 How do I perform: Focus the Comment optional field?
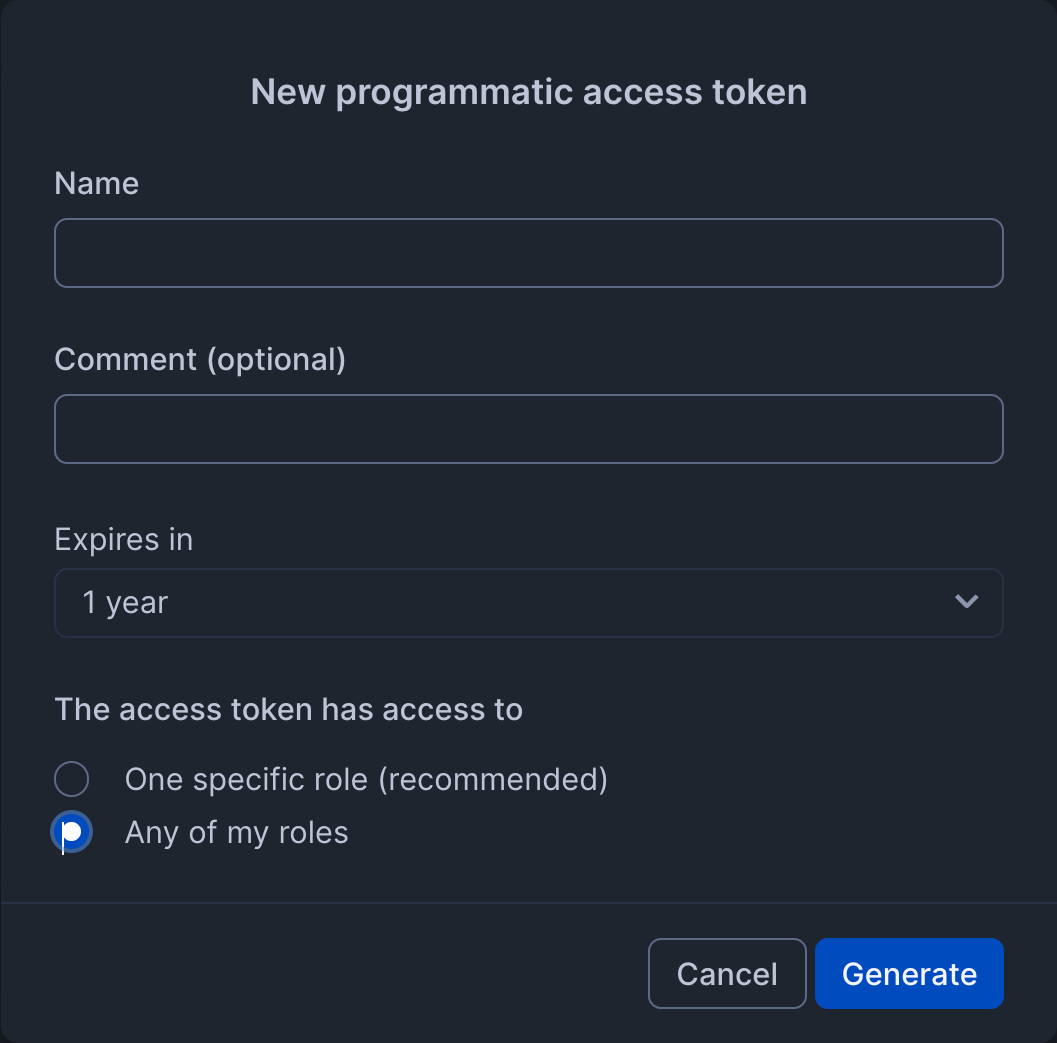[x=528, y=428]
